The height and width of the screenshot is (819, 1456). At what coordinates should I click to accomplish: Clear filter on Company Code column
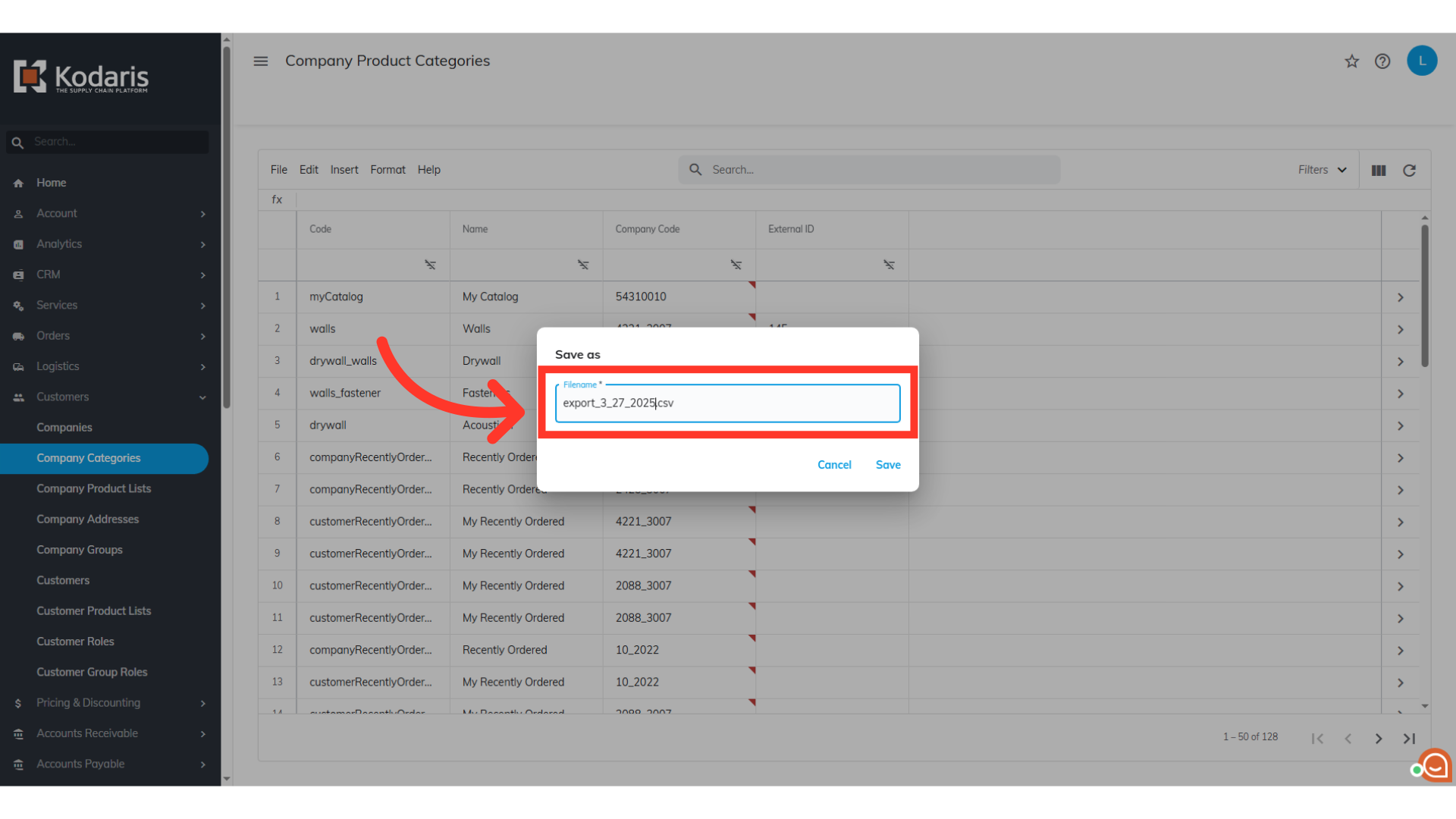(x=736, y=265)
